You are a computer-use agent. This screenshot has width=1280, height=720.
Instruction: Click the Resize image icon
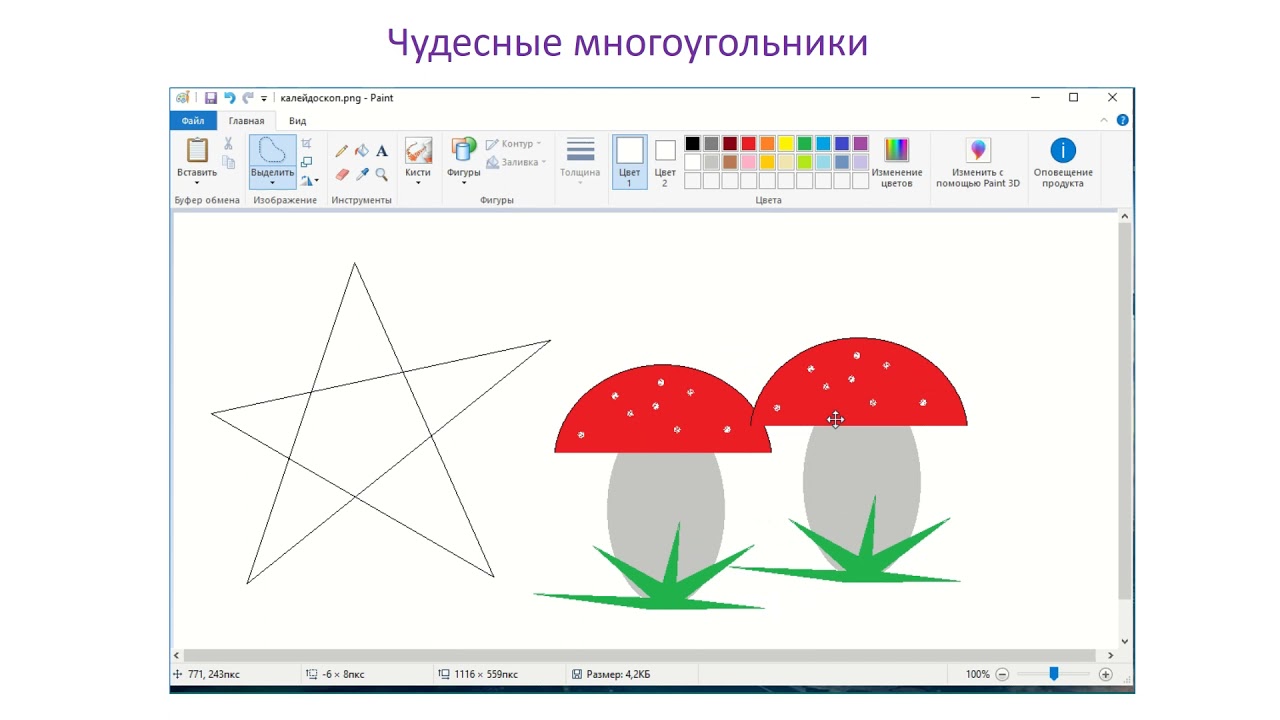click(307, 162)
